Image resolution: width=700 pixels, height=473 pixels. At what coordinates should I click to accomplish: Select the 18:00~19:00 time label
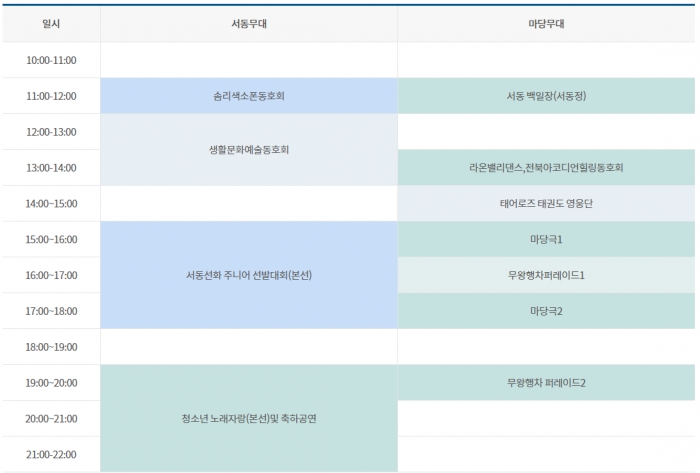(x=51, y=347)
